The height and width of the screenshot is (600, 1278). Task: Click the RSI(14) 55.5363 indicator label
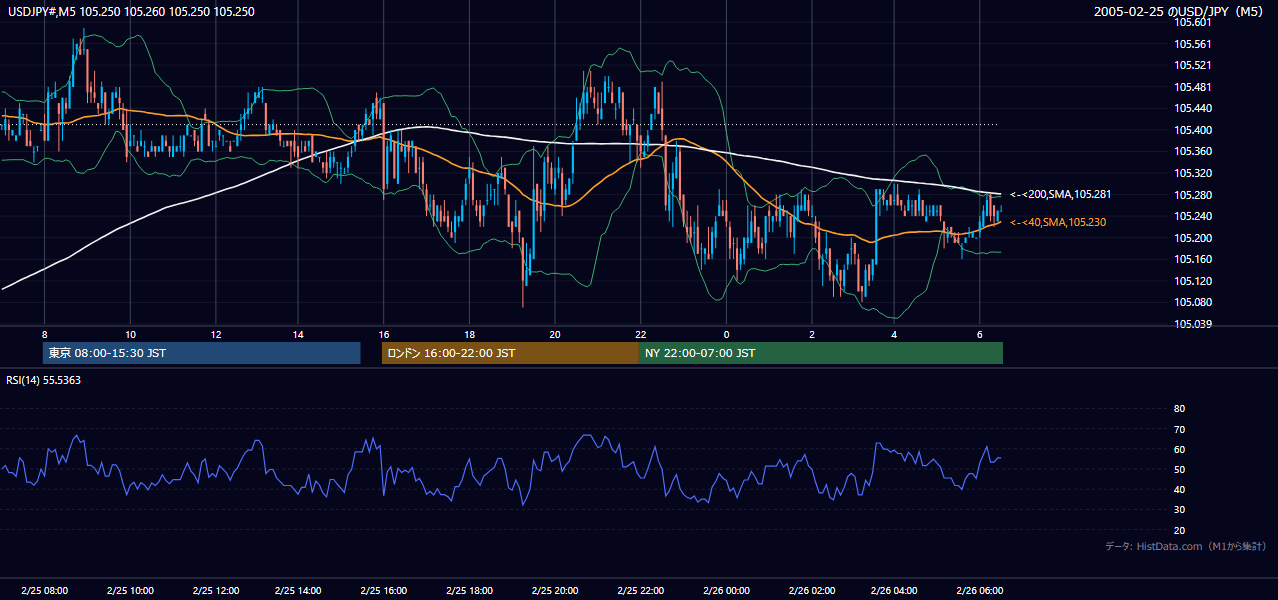pos(44,380)
